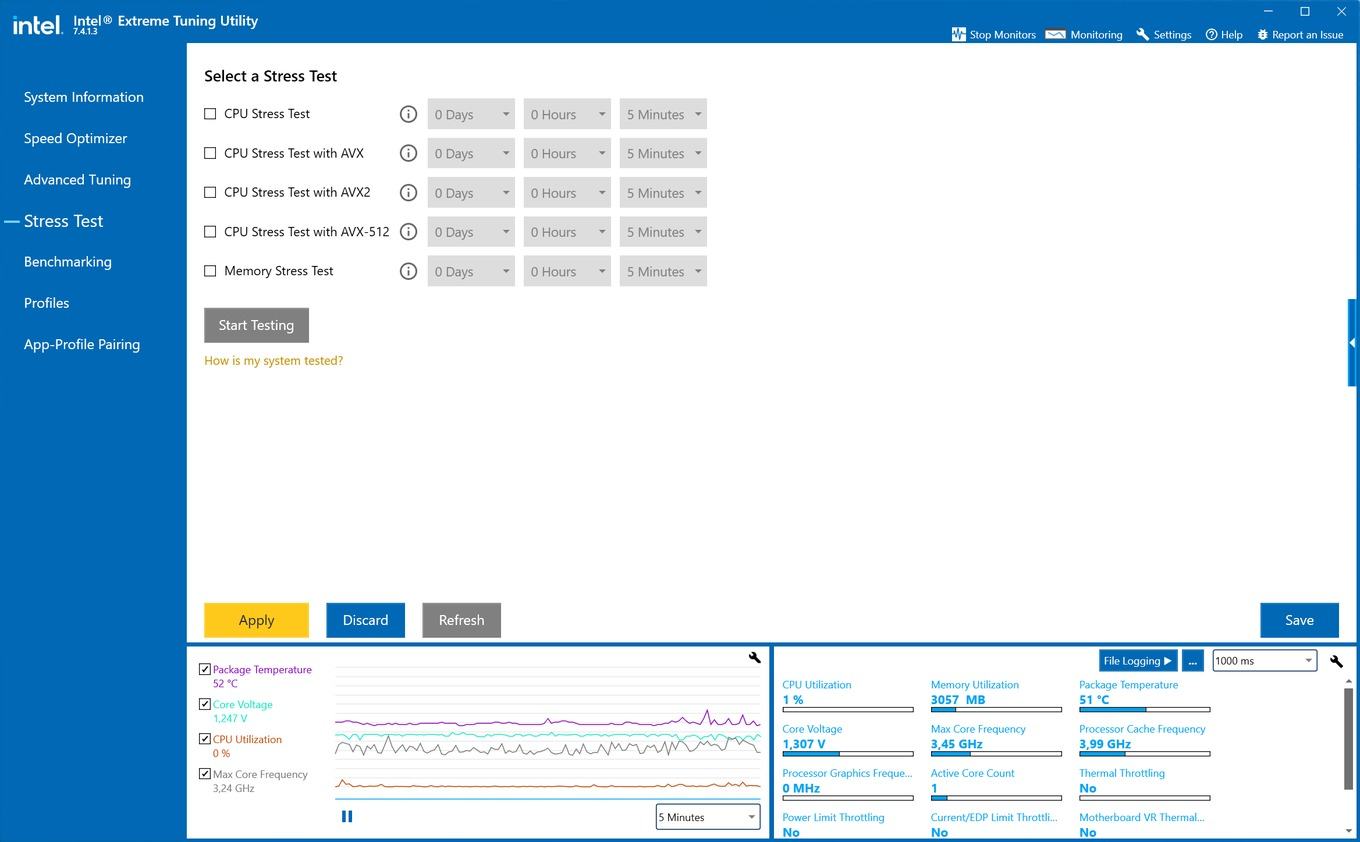Screen dimensions: 1360x842
Task: Uncheck Core Voltage in the graph legend
Action: [x=205, y=704]
